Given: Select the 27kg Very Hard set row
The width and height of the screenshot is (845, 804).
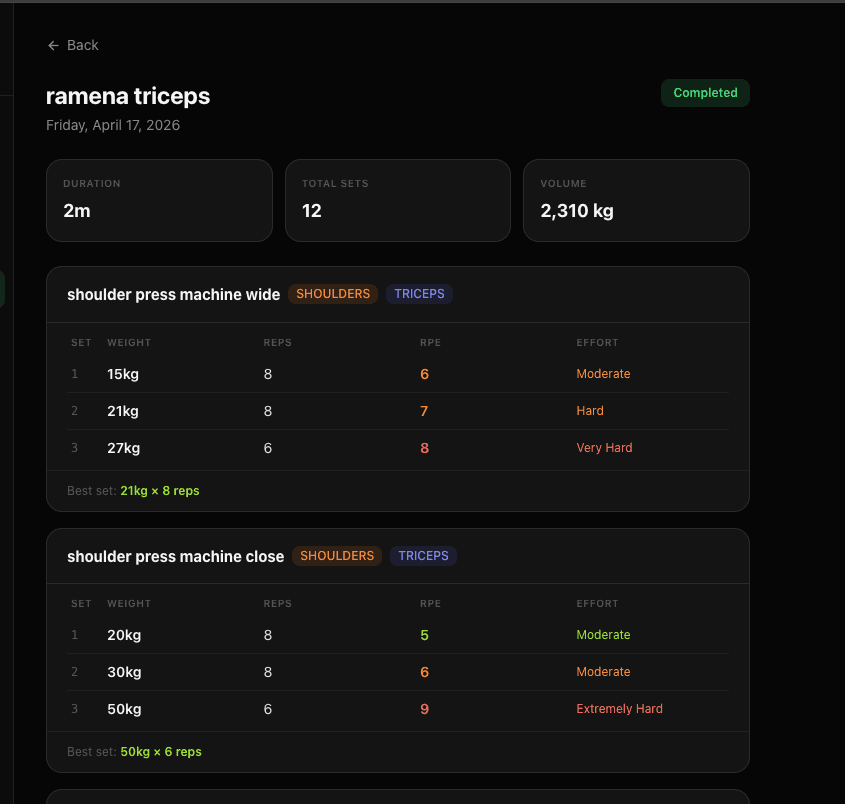Looking at the screenshot, I should [397, 448].
